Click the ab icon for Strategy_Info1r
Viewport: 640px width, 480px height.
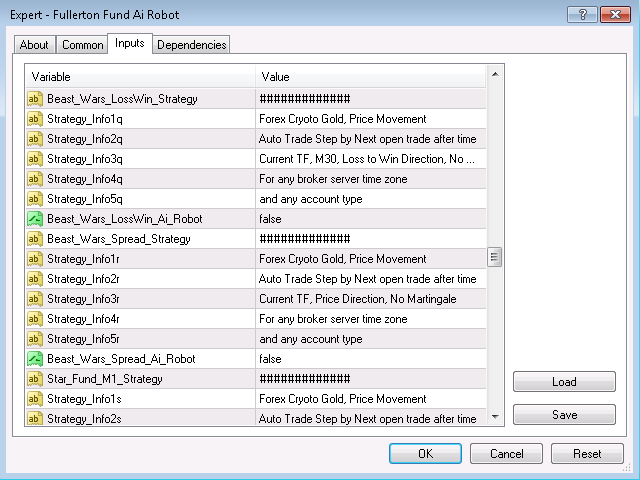pyautogui.click(x=35, y=259)
